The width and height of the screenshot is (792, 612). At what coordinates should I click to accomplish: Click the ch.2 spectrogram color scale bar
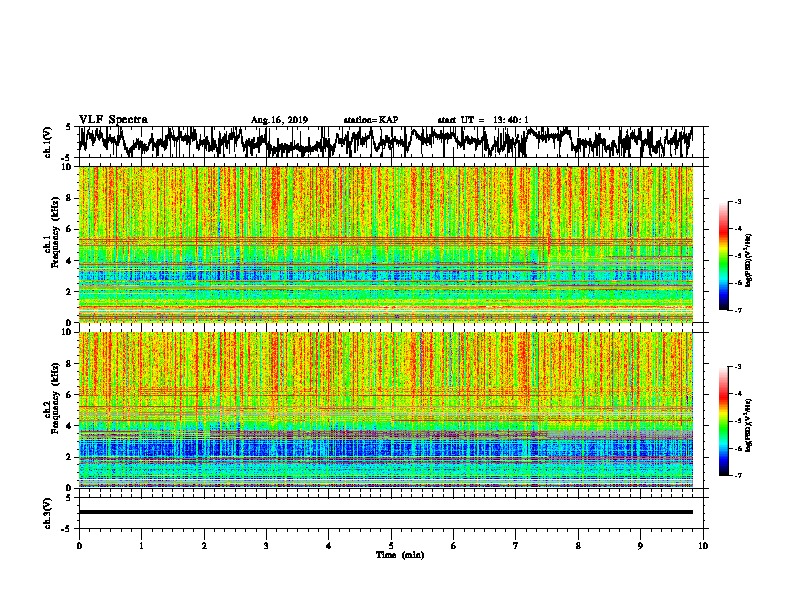point(723,421)
